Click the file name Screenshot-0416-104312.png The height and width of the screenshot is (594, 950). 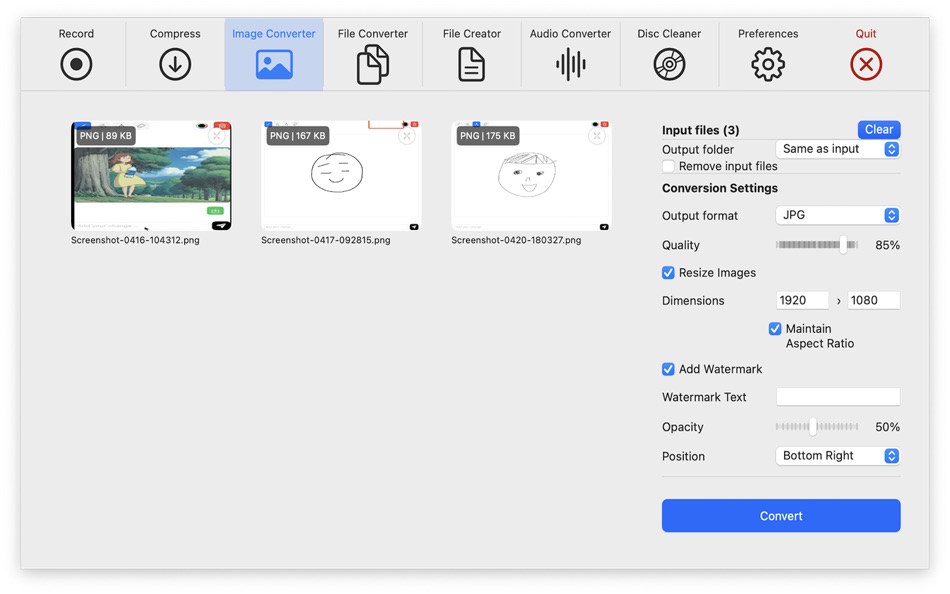[x=135, y=240]
